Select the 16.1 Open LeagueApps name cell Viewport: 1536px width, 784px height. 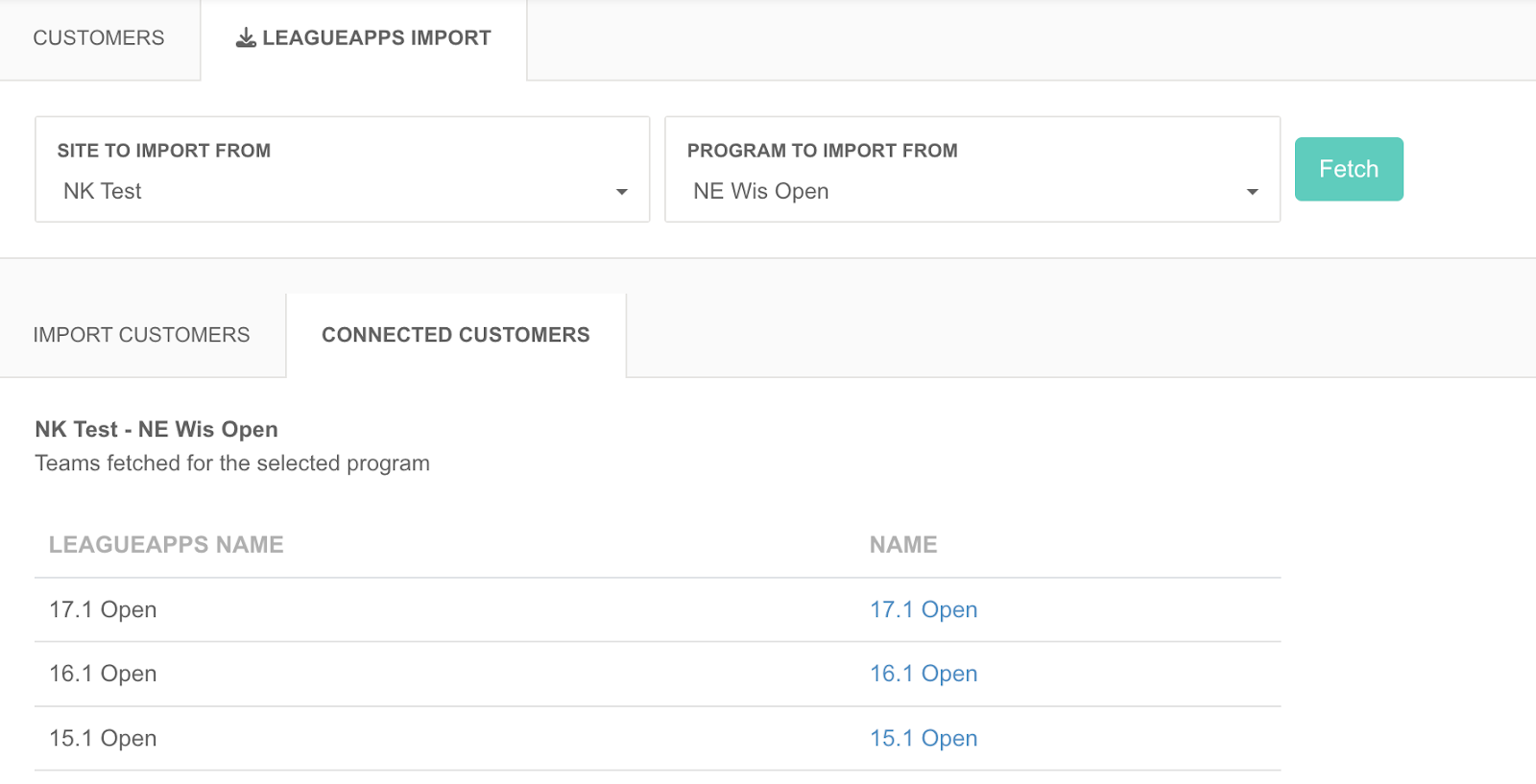point(103,674)
